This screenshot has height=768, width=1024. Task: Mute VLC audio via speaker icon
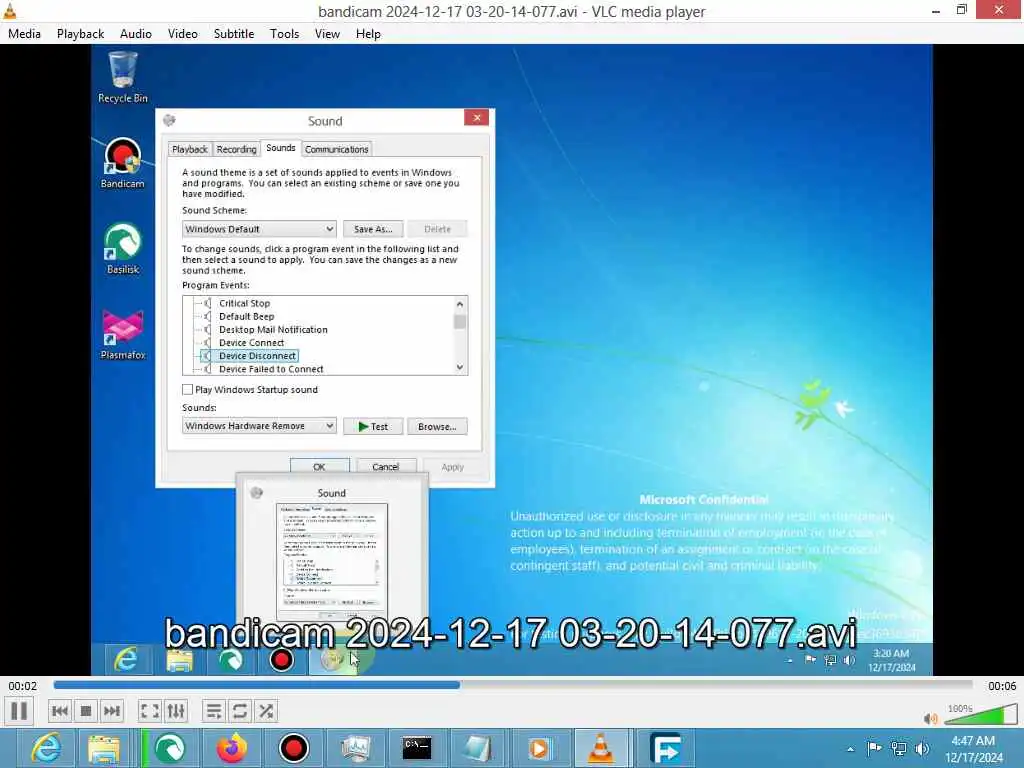tap(931, 719)
